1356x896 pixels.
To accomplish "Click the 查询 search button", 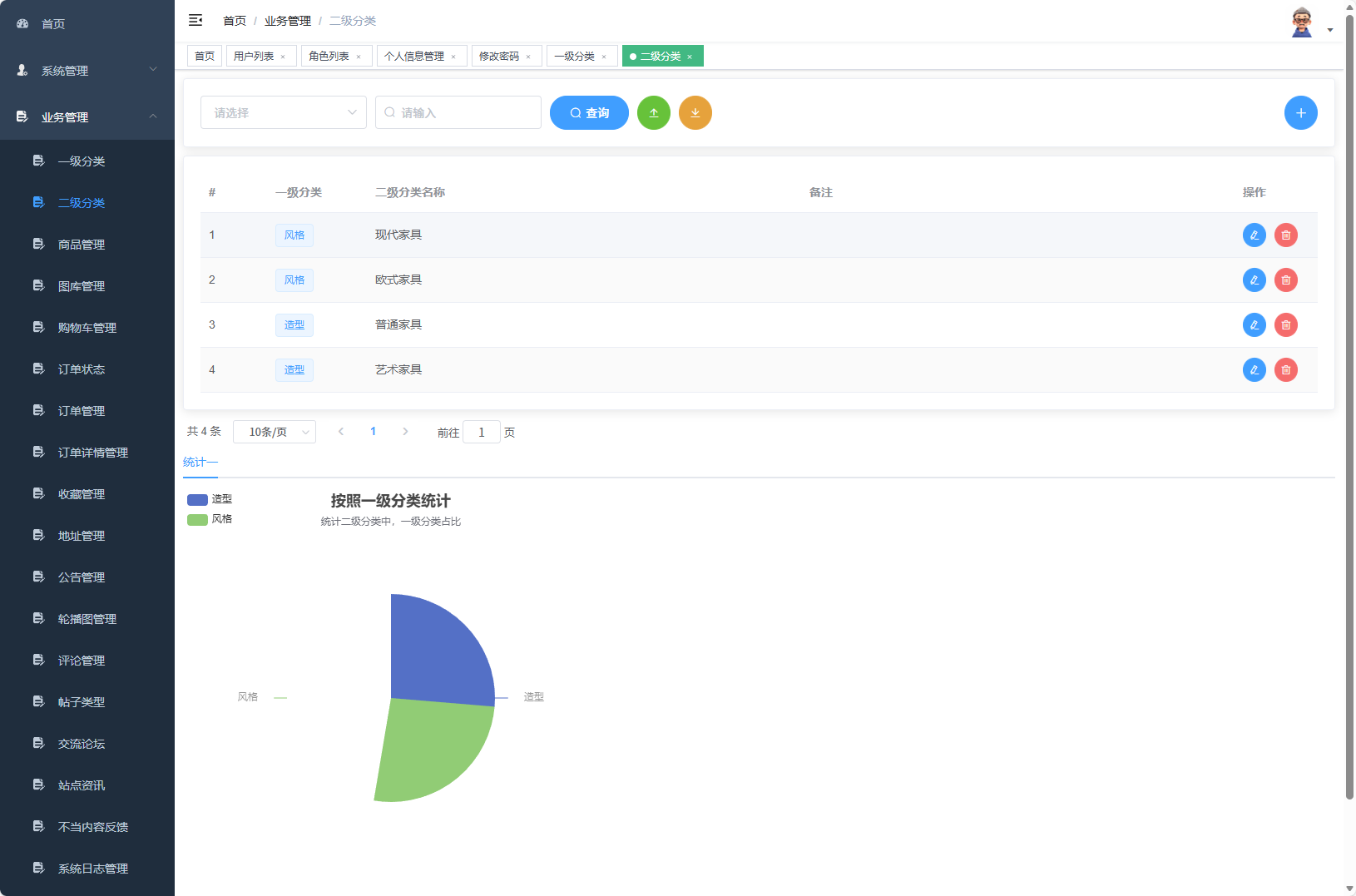I will pos(589,112).
